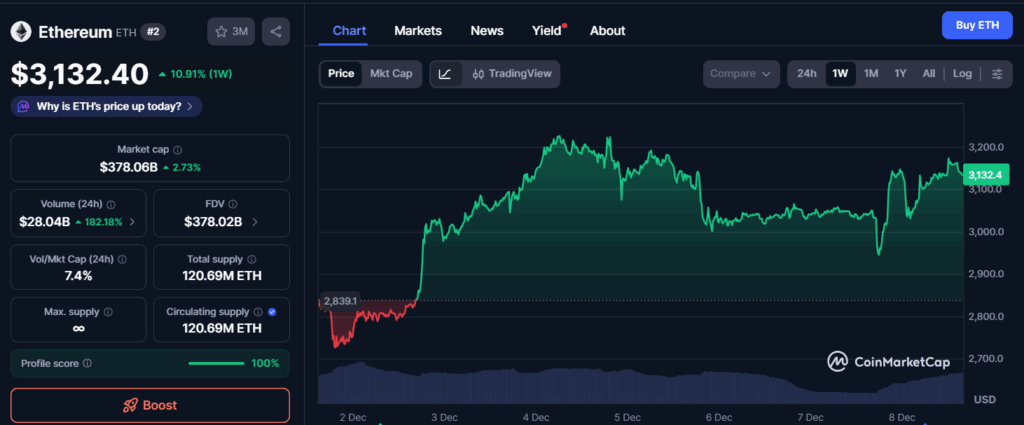Viewport: 1024px width, 425px height.
Task: Click the Profile score progress bar
Action: click(x=216, y=363)
